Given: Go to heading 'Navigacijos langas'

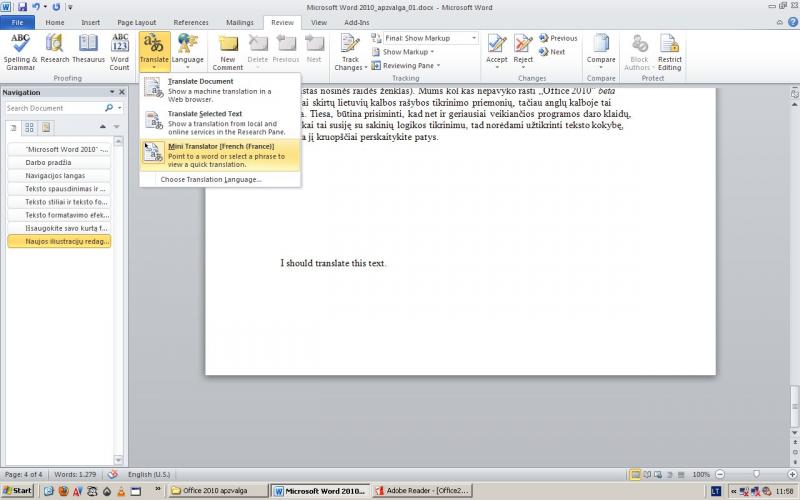Looking at the screenshot, I should pos(59,176).
